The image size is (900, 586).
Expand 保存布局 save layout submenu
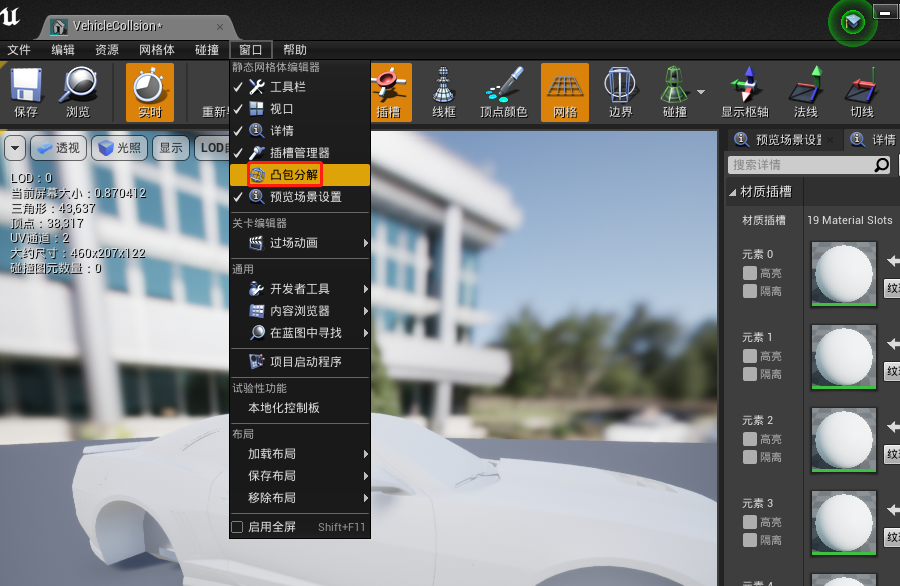click(x=300, y=476)
